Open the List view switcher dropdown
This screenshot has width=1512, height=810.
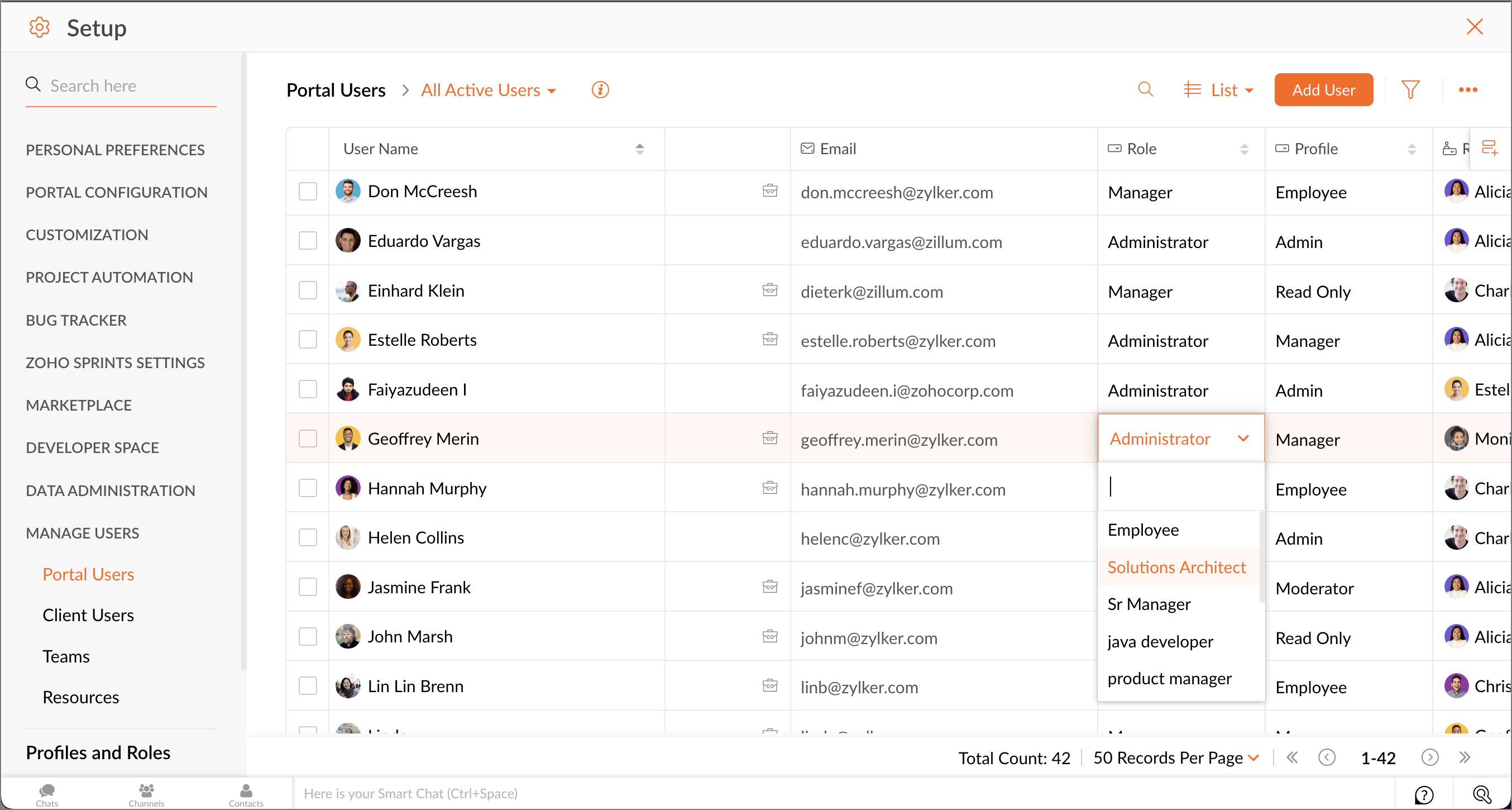[1219, 90]
